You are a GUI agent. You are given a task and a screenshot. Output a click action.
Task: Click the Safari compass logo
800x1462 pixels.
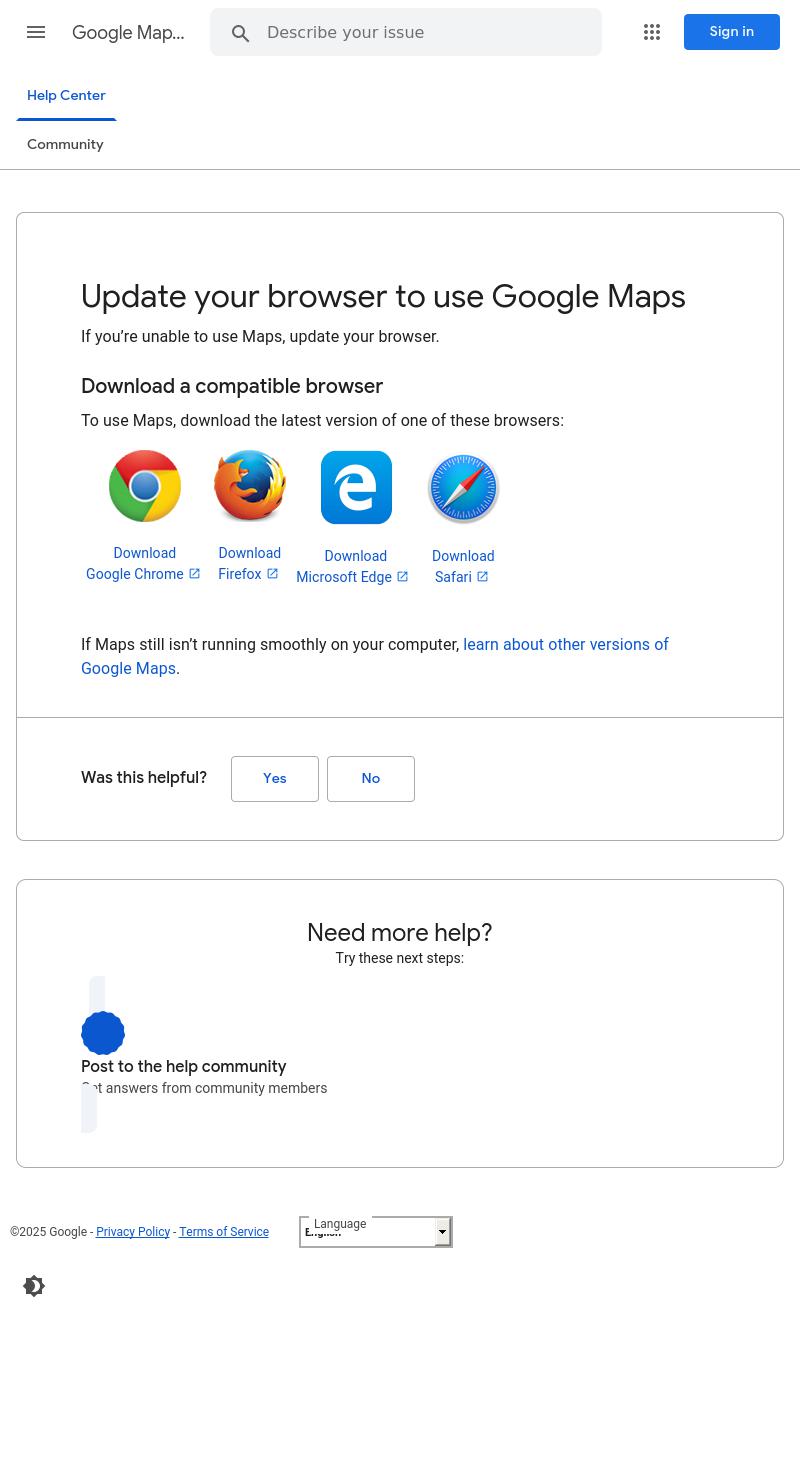[x=463, y=488]
